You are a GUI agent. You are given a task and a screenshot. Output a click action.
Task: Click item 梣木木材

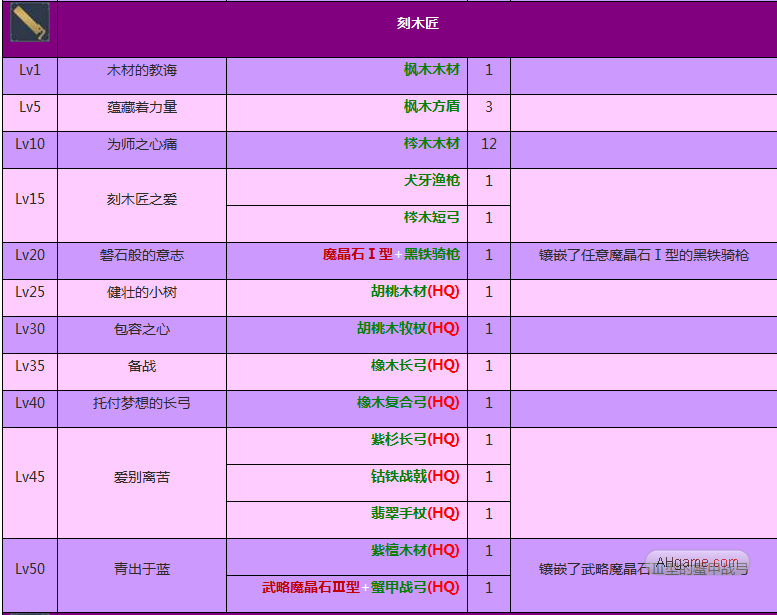click(432, 143)
